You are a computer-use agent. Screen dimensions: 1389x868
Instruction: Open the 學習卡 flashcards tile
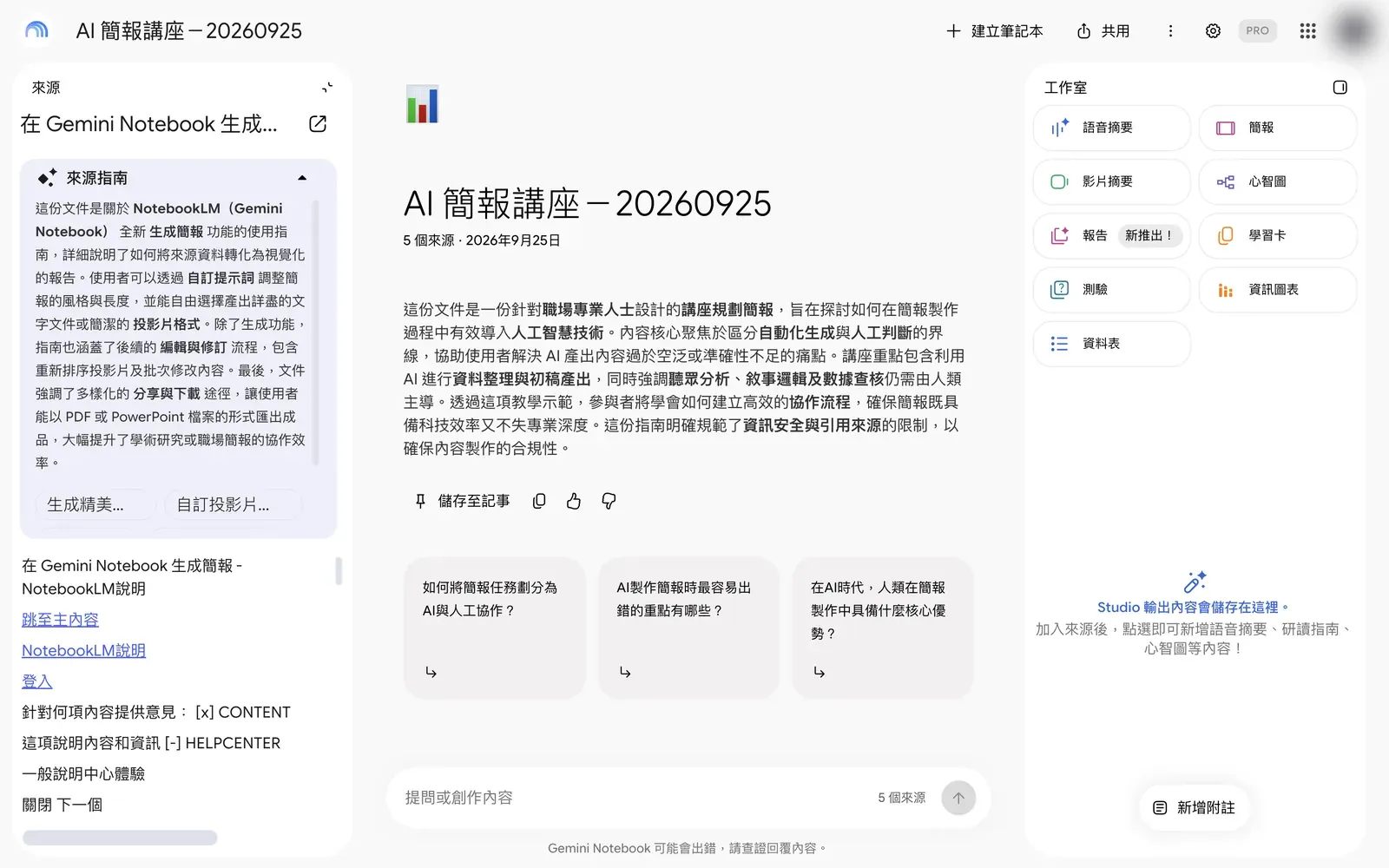(x=1278, y=236)
